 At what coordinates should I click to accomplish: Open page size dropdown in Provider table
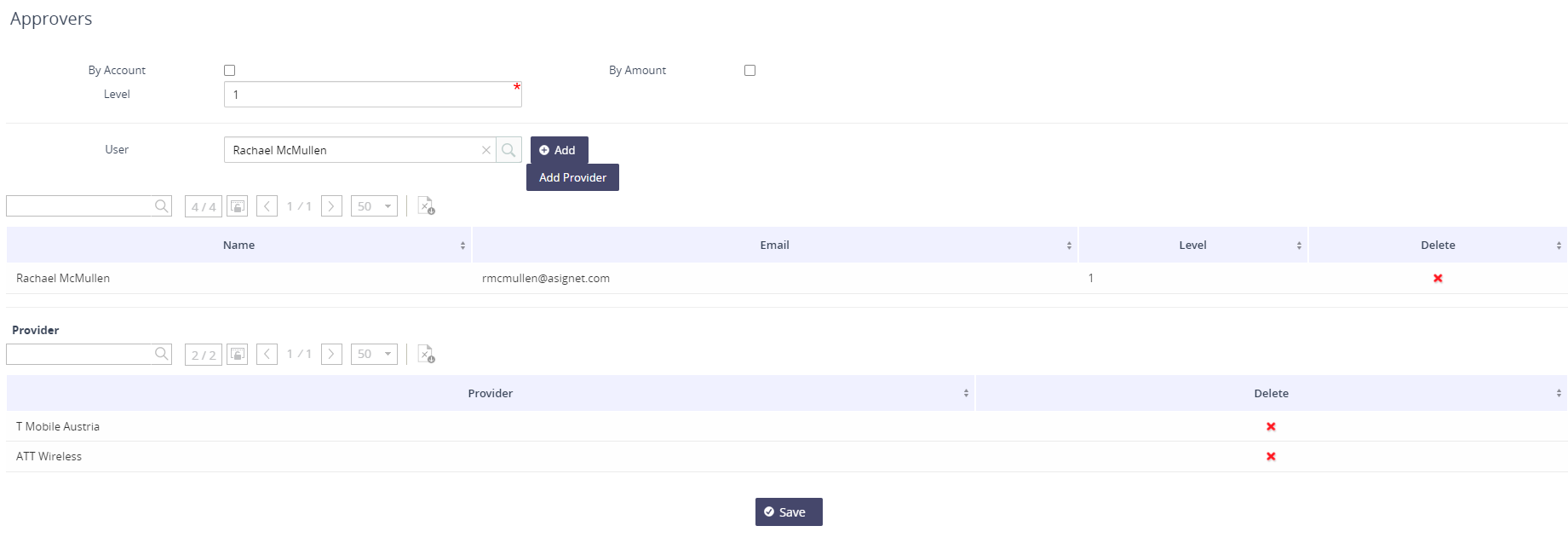[x=374, y=354]
